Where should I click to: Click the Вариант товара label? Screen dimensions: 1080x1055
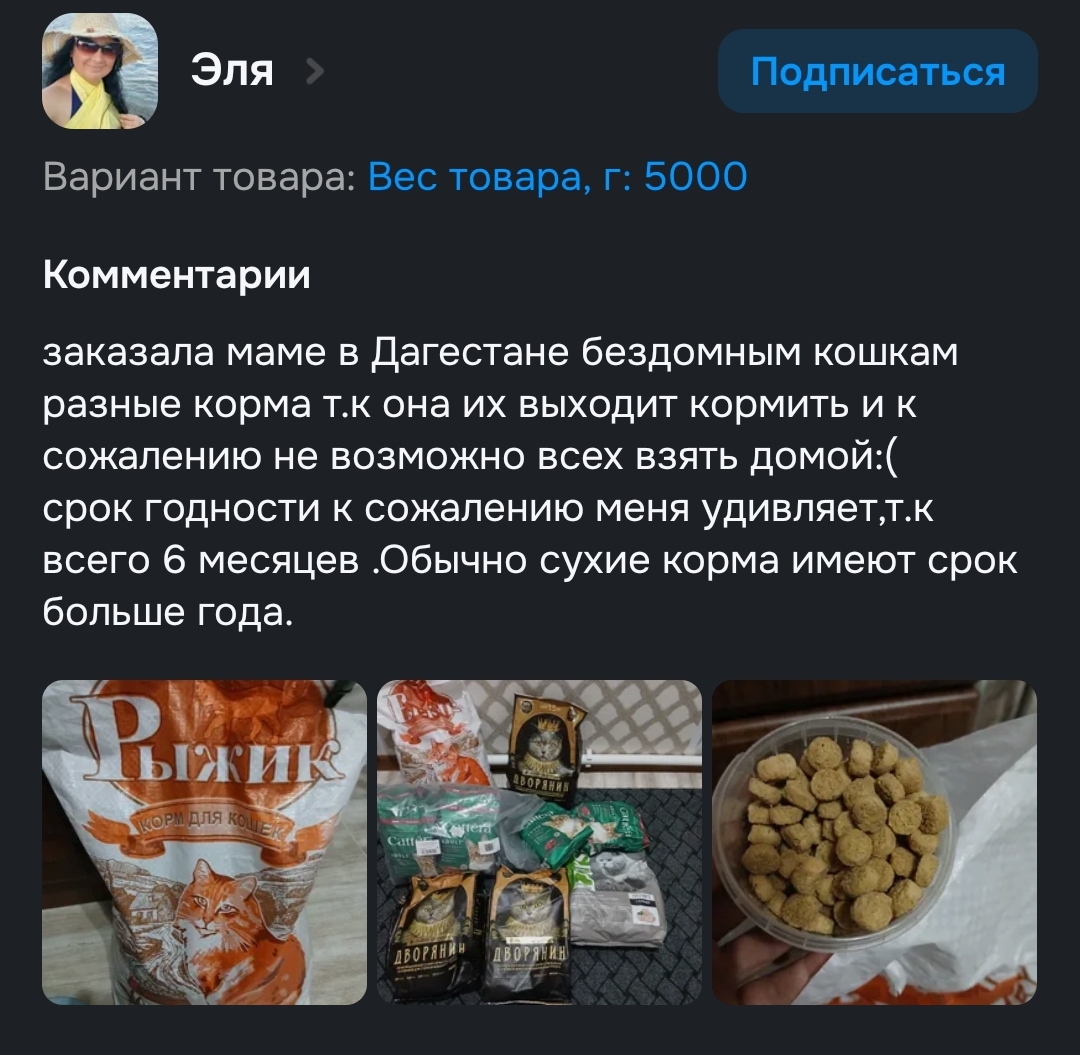[199, 176]
